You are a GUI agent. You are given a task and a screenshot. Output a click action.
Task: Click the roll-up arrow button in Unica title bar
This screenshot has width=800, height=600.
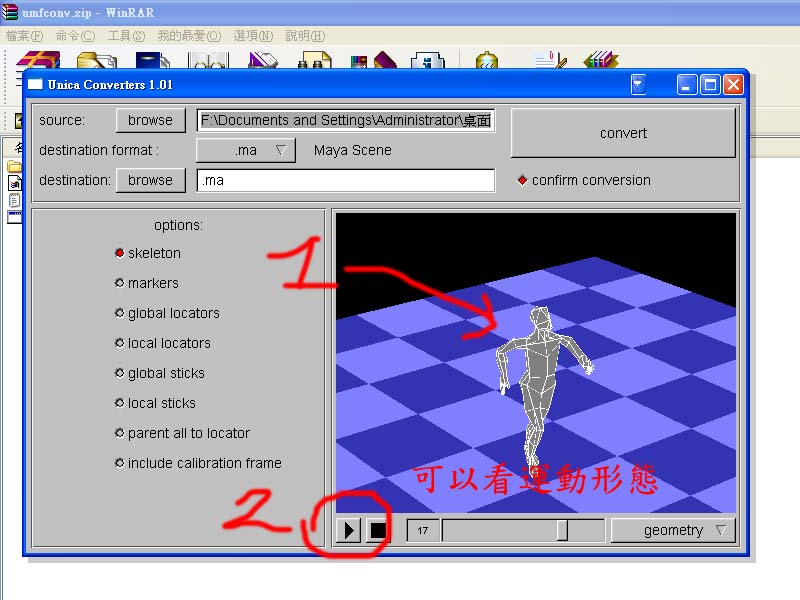(638, 85)
